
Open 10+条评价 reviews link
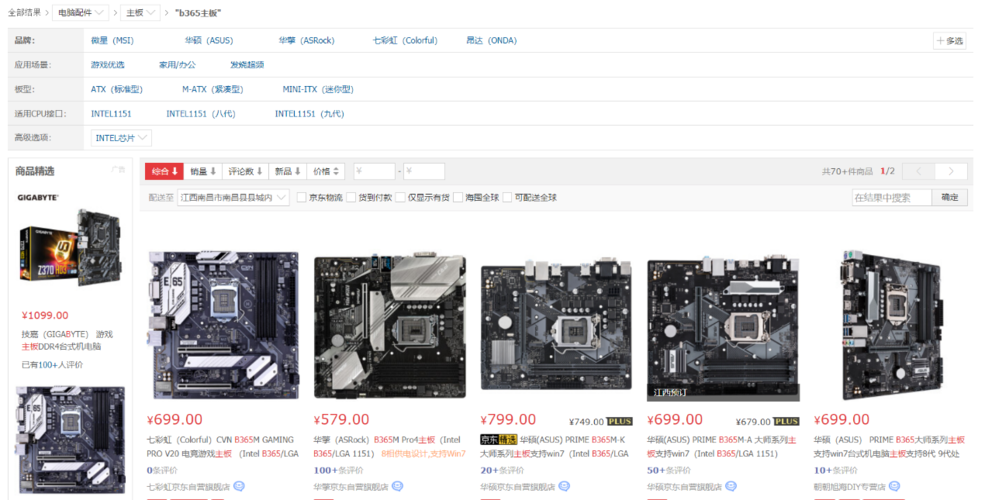coord(835,470)
